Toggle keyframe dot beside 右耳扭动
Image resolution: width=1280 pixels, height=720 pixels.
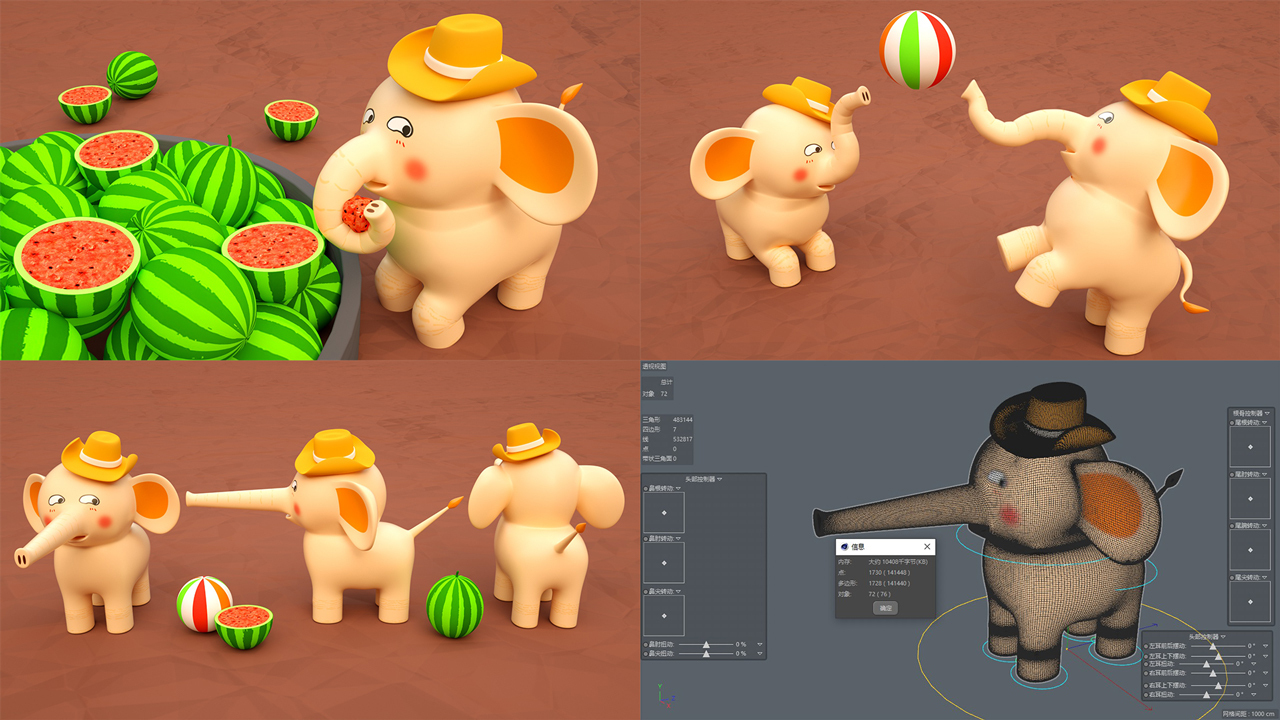coord(1146,694)
